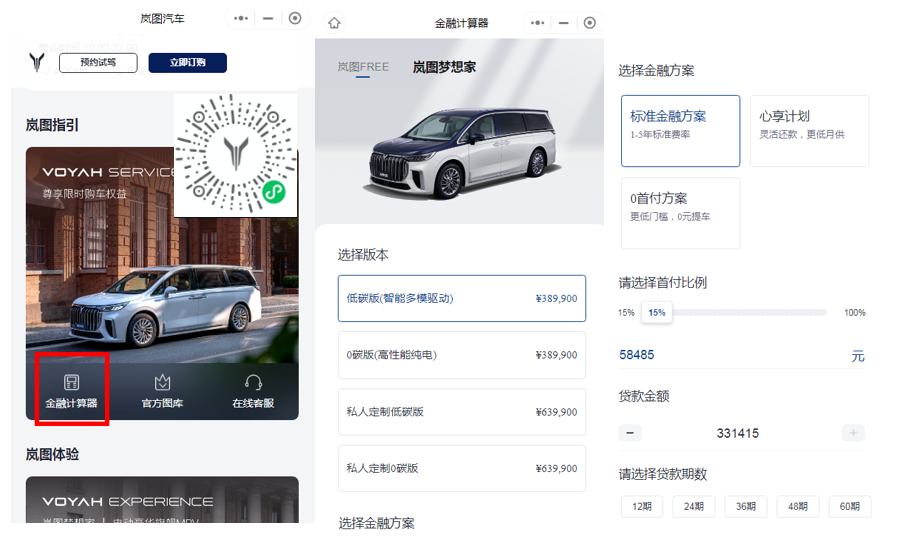Choose the 标准金融方案 plan
The height and width of the screenshot is (545, 915).
[x=680, y=131]
